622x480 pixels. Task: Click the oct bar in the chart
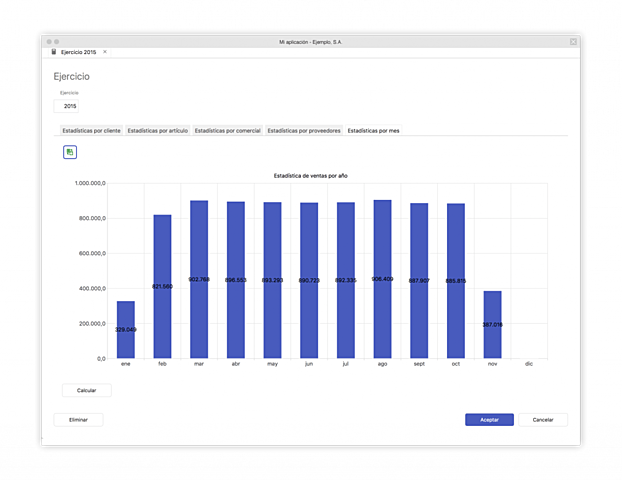(456, 281)
